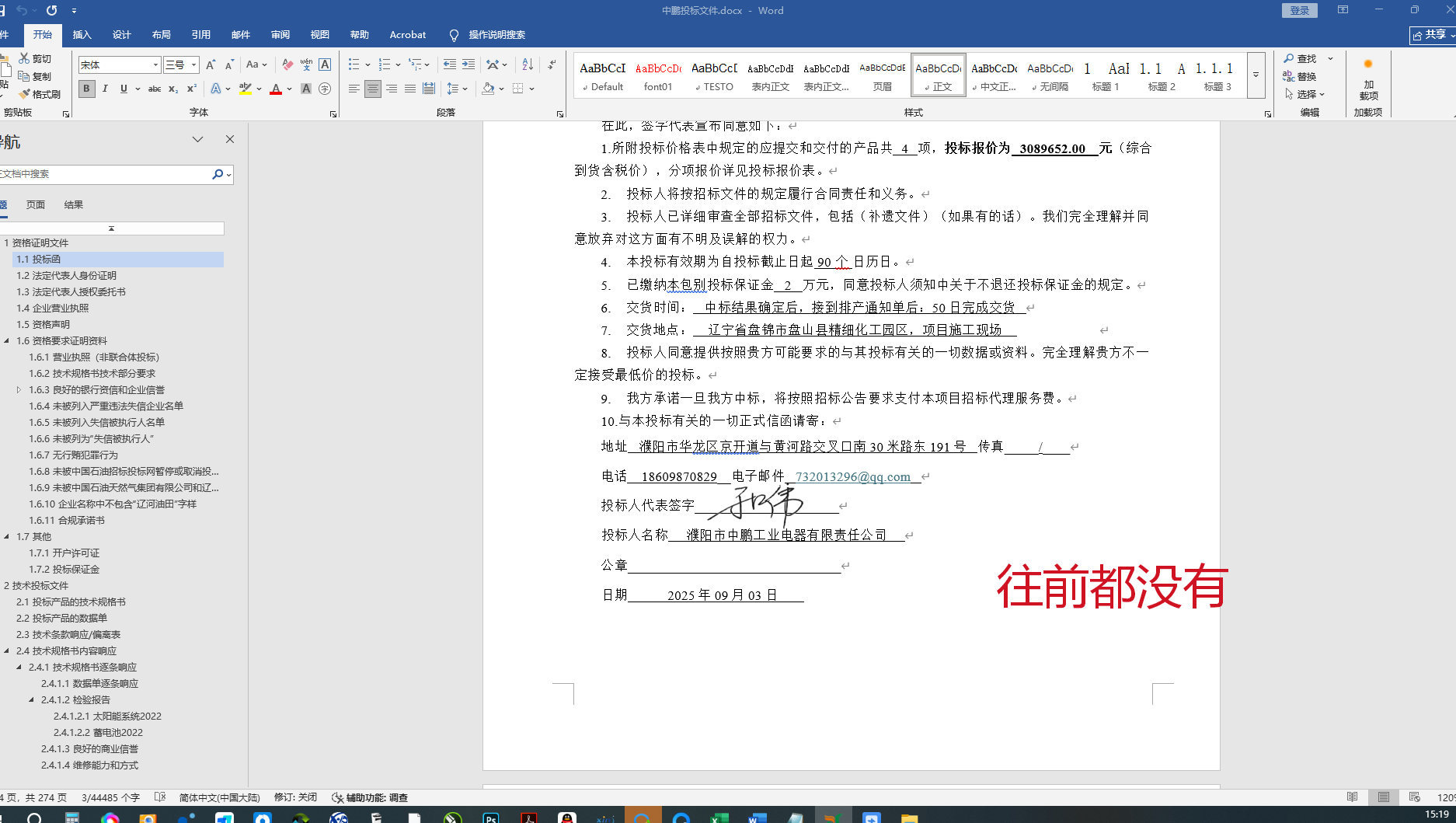Toggle superscript formatting

192,89
